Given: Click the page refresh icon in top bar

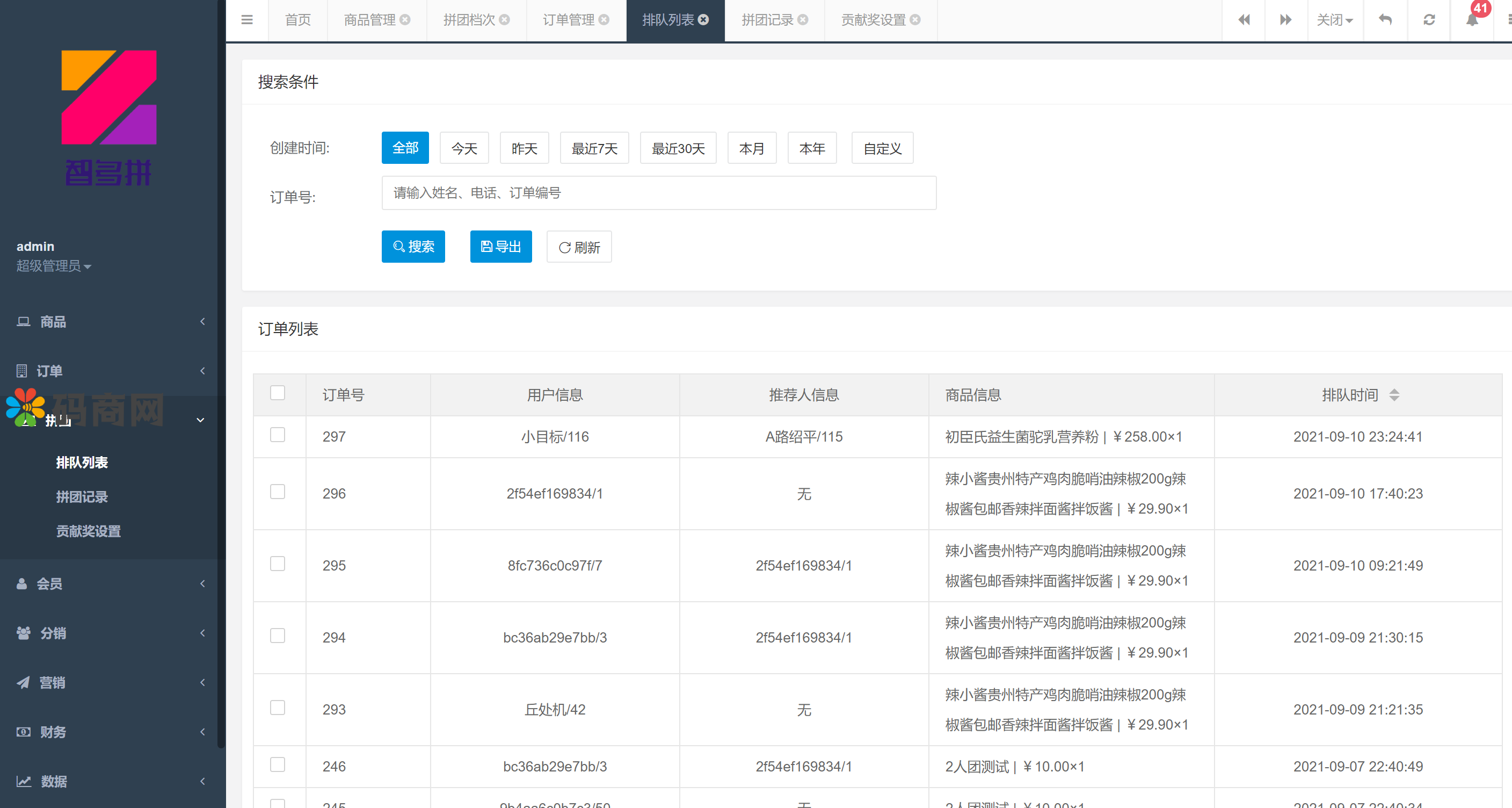Looking at the screenshot, I should tap(1429, 20).
